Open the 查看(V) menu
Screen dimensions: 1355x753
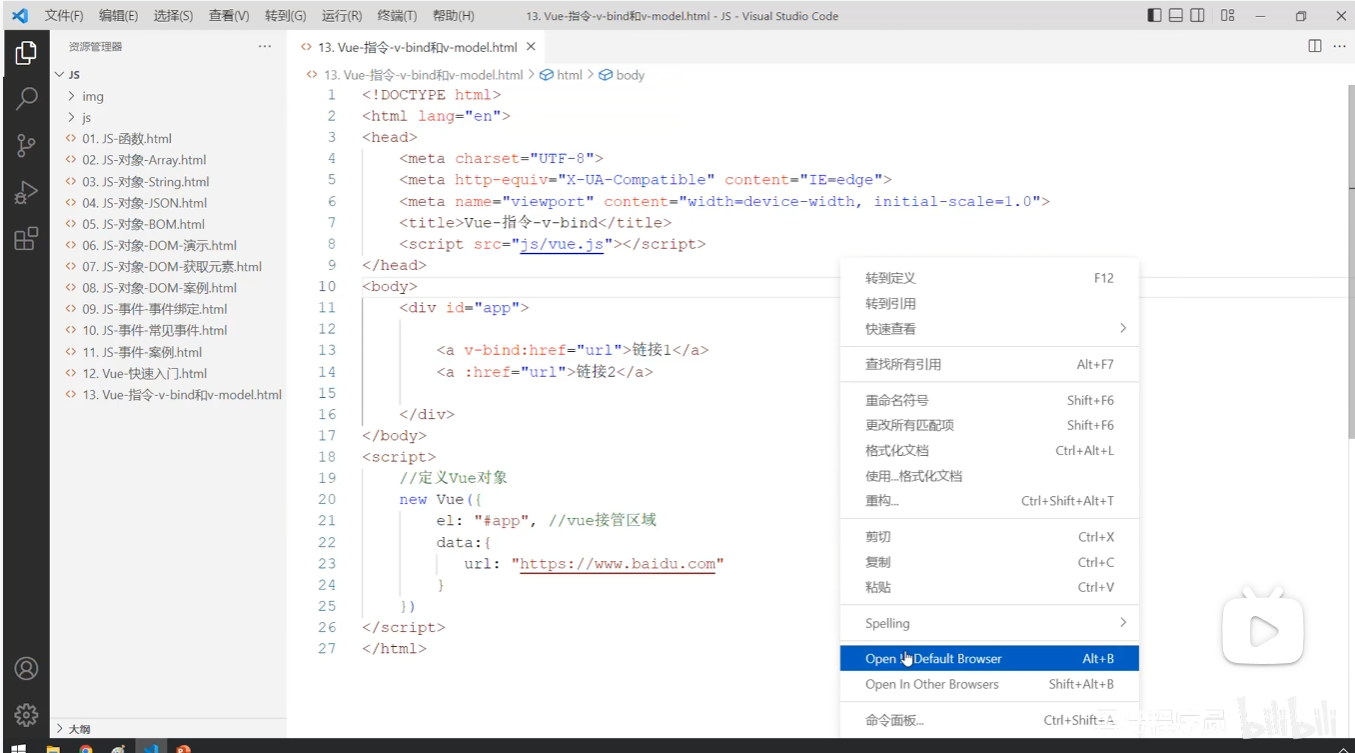(229, 16)
